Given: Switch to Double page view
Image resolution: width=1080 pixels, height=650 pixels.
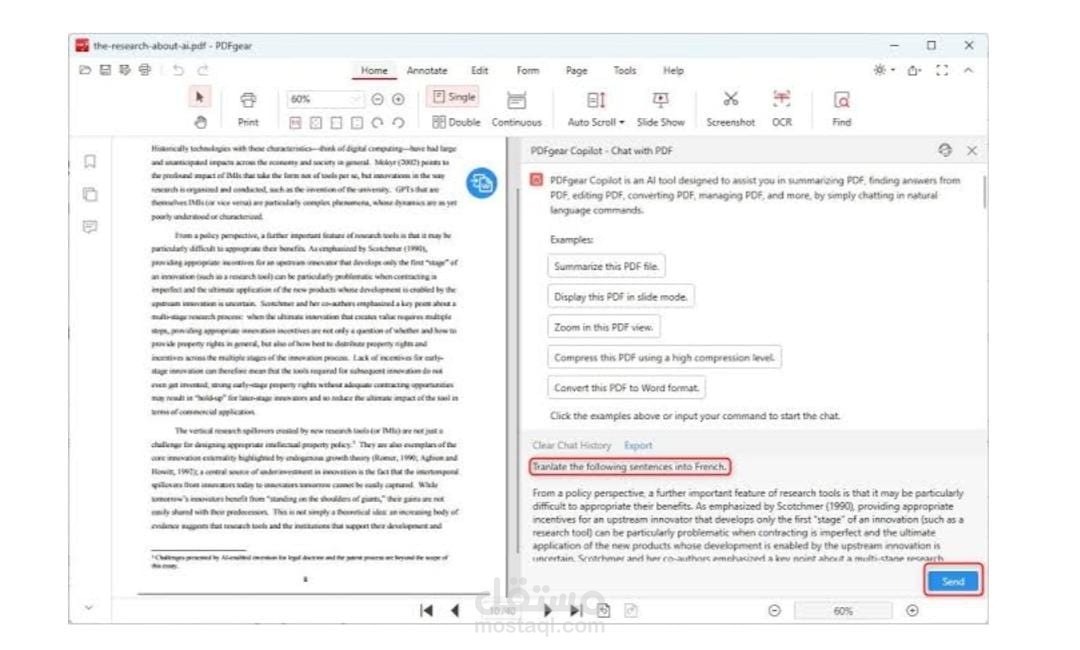Looking at the screenshot, I should point(456,122).
